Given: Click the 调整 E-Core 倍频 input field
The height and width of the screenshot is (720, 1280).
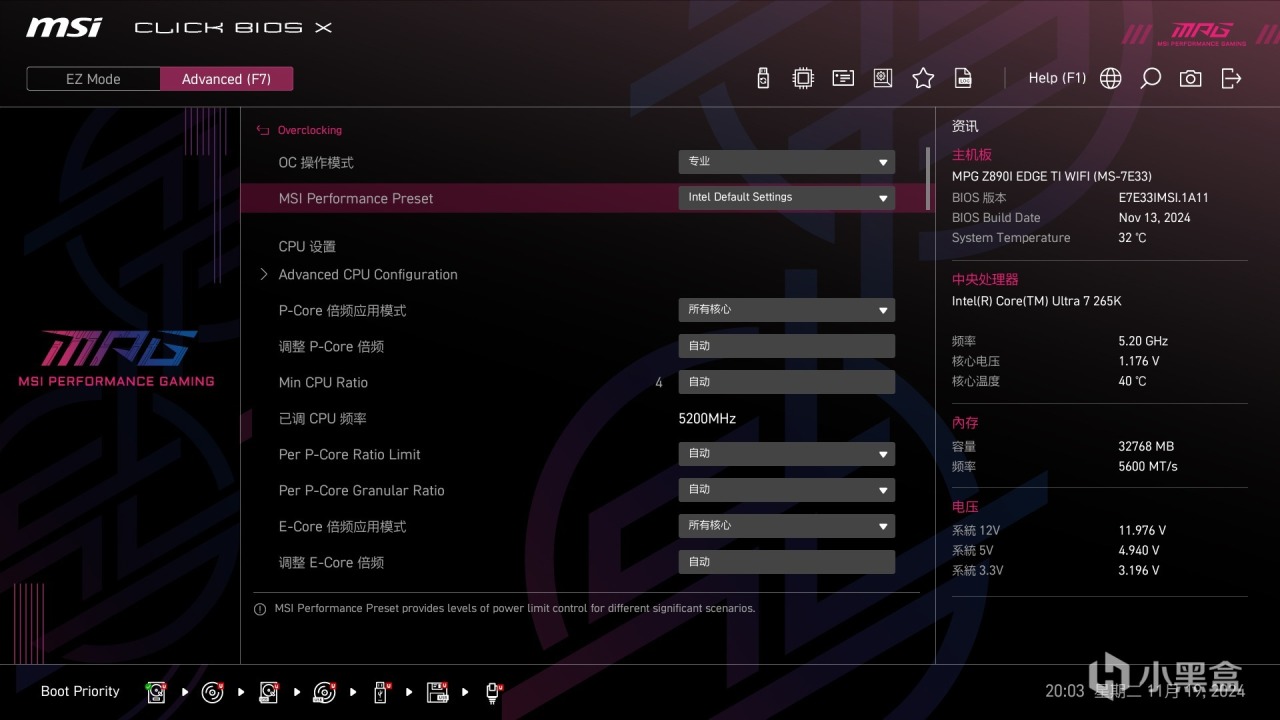Looking at the screenshot, I should 787,562.
